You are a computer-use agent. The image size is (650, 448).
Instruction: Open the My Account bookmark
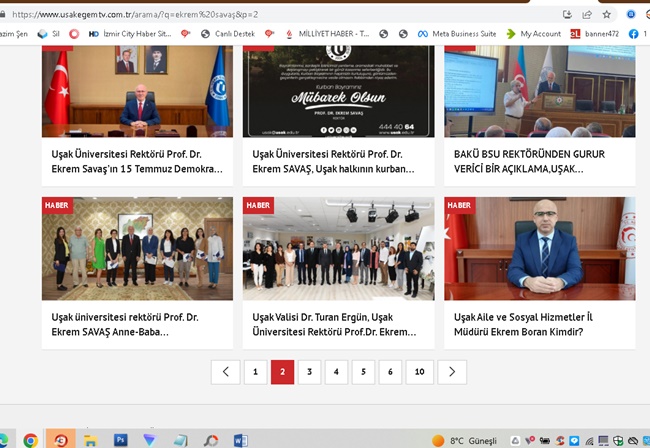pyautogui.click(x=534, y=33)
